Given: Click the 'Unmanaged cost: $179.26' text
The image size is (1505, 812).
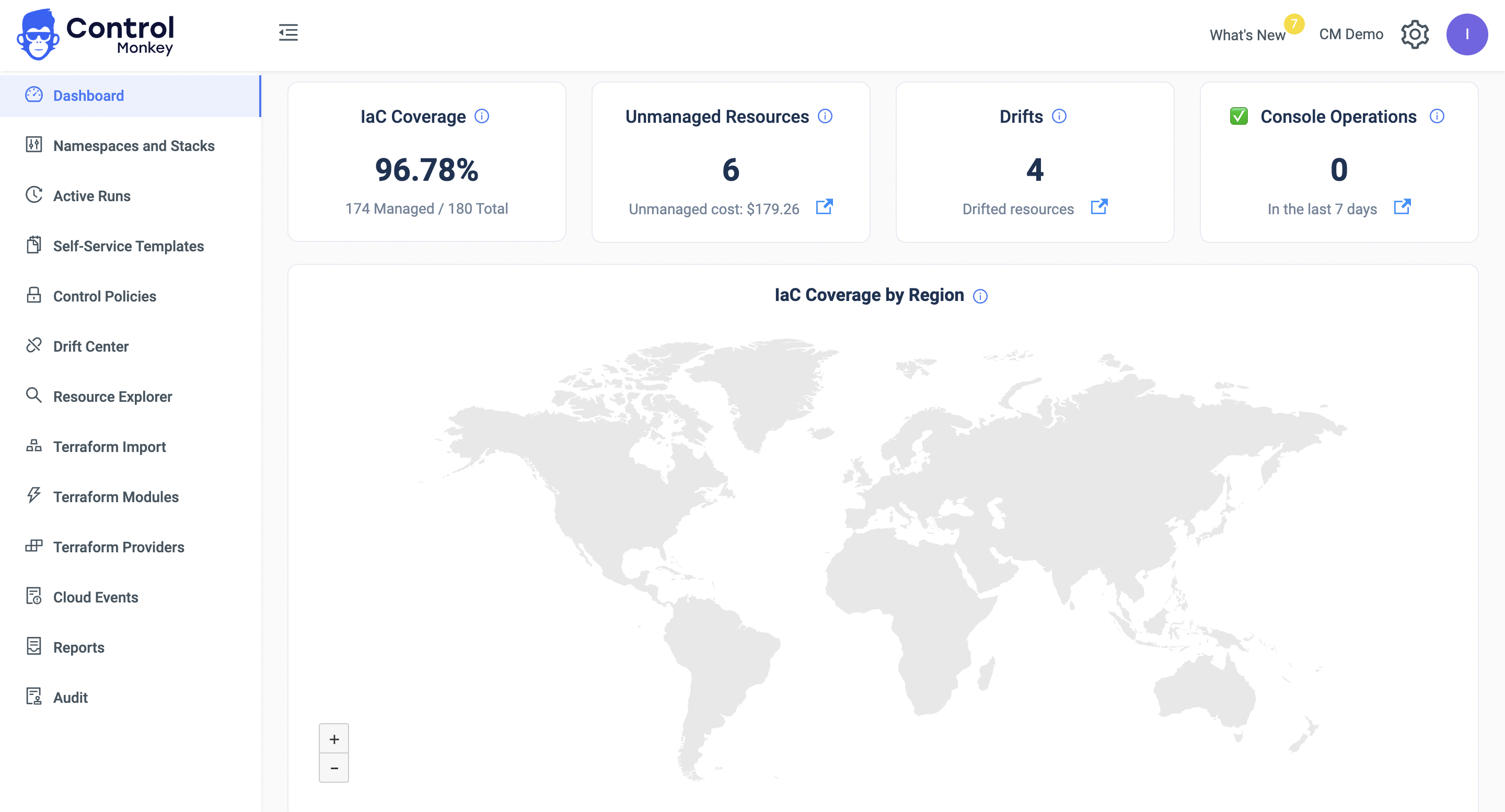Looking at the screenshot, I should pyautogui.click(x=713, y=209).
